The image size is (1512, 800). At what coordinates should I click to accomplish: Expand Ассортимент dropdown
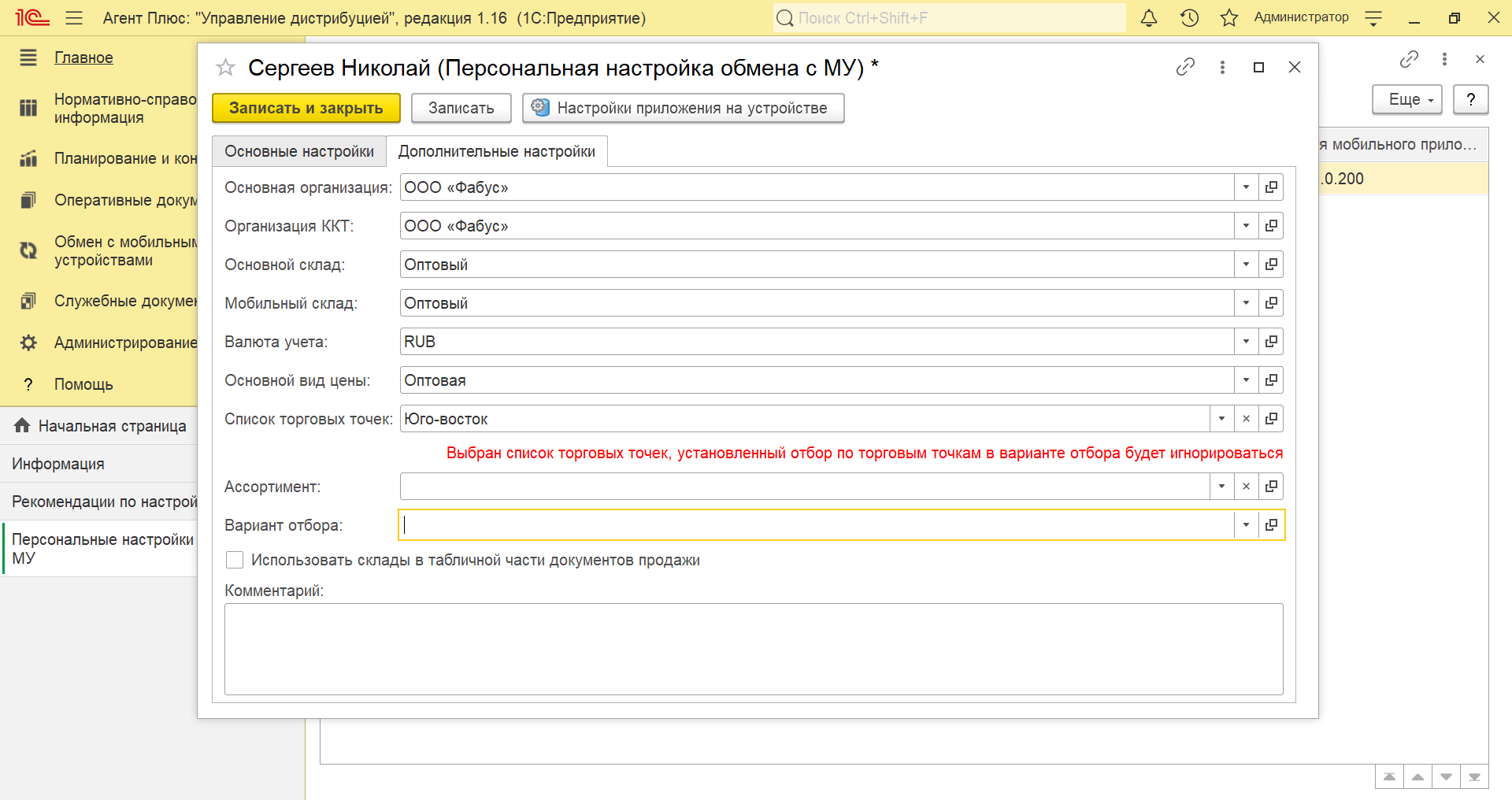[1221, 487]
